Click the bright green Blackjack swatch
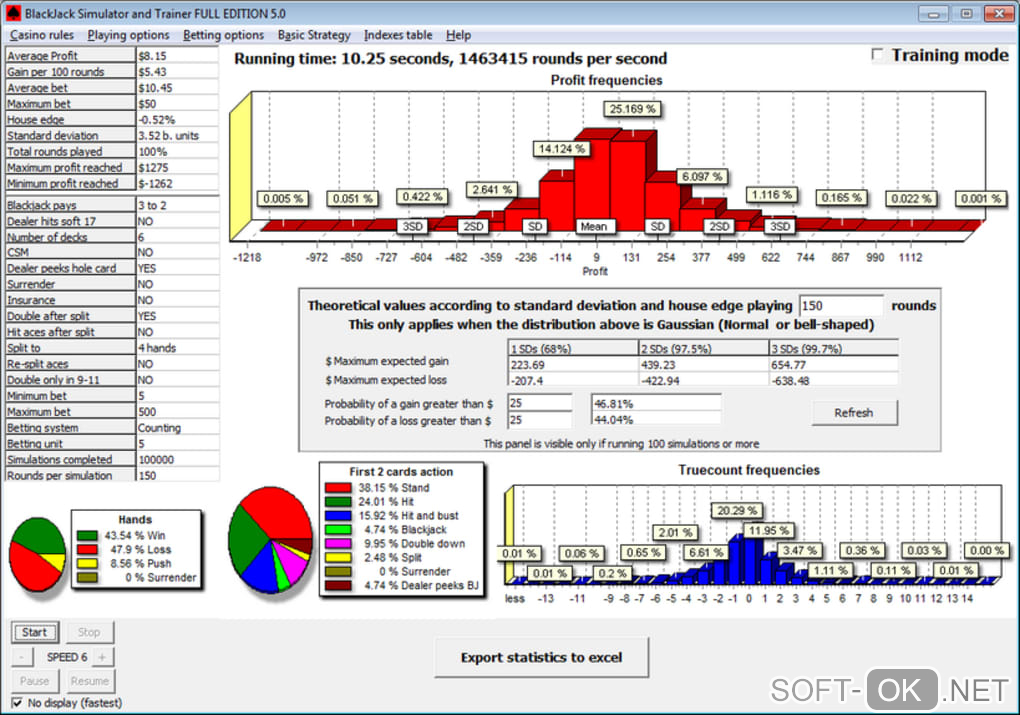 click(x=338, y=530)
